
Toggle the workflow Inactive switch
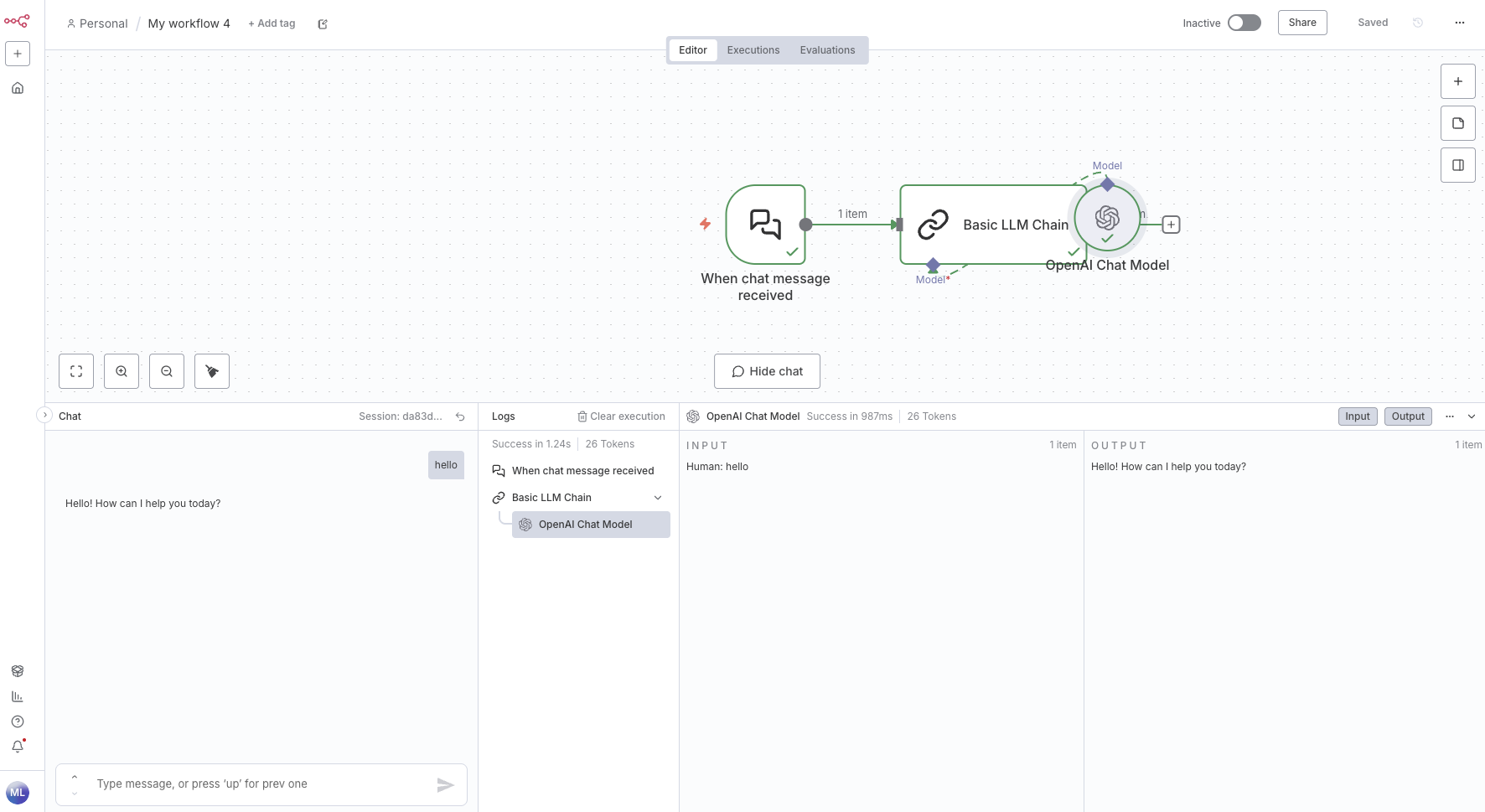(1244, 23)
